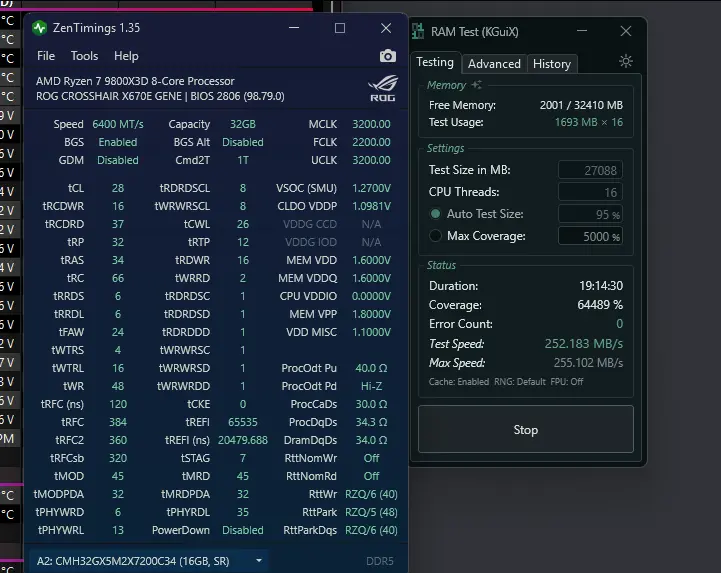Image resolution: width=721 pixels, height=573 pixels.
Task: Click the tREFI value 65535
Action: point(243,422)
